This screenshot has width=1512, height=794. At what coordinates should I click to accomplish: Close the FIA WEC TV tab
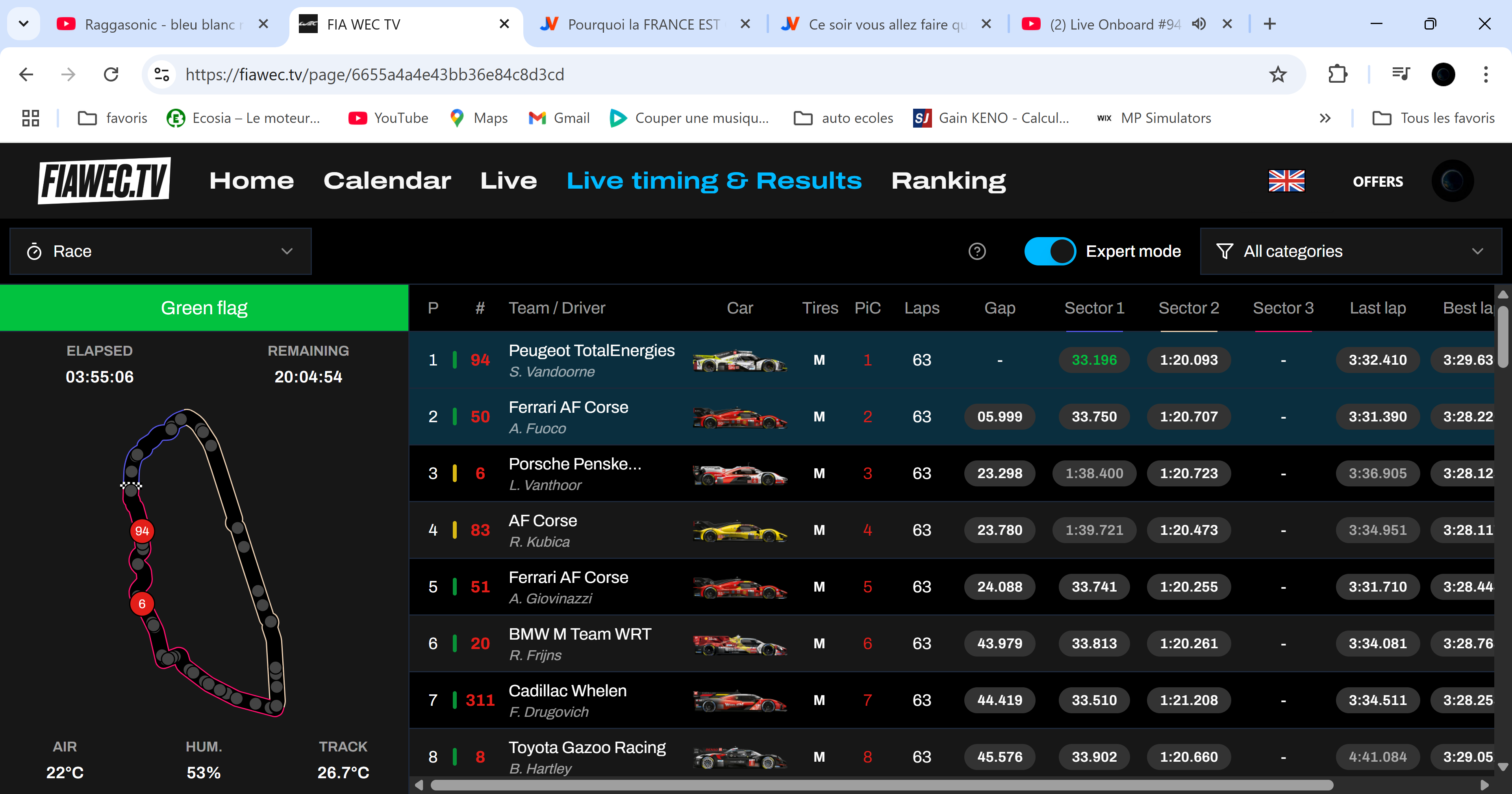point(504,24)
